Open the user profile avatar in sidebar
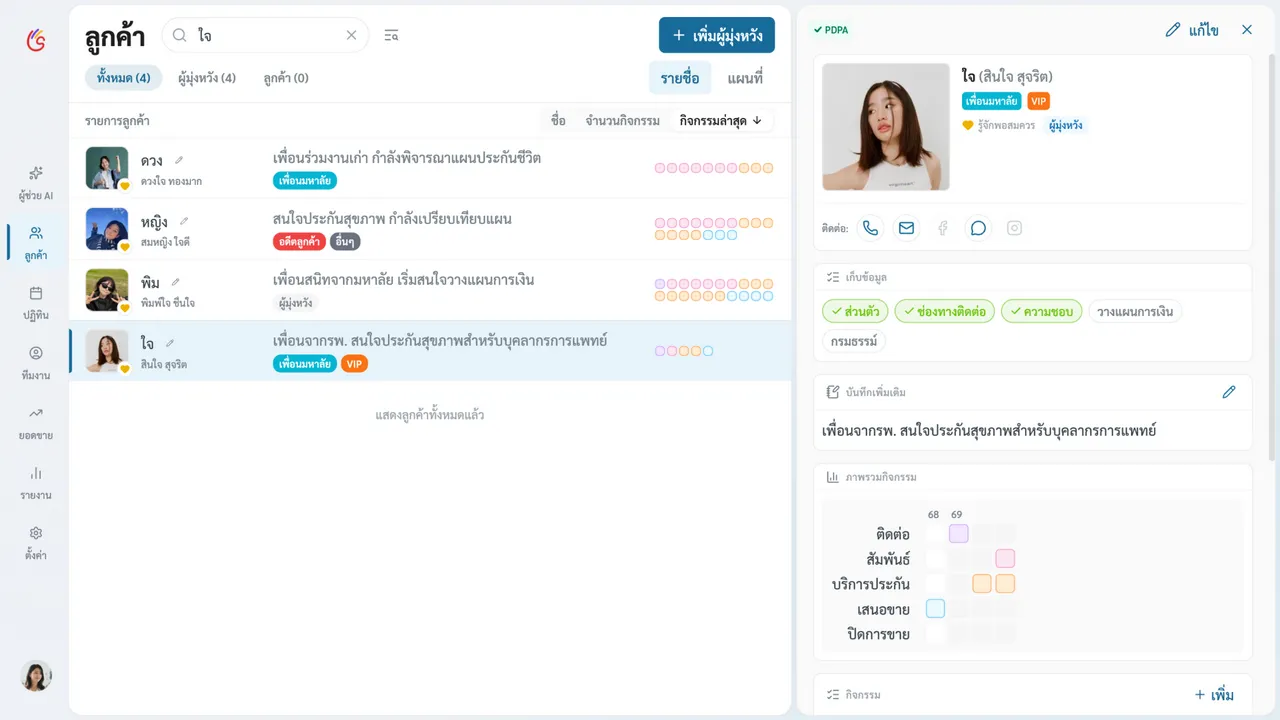The width and height of the screenshot is (1280, 720). coord(36,676)
